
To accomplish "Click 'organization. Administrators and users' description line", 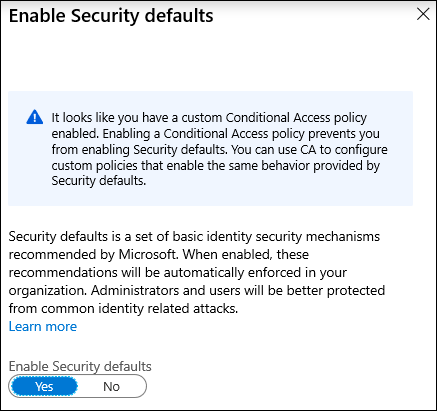I will 197,290.
